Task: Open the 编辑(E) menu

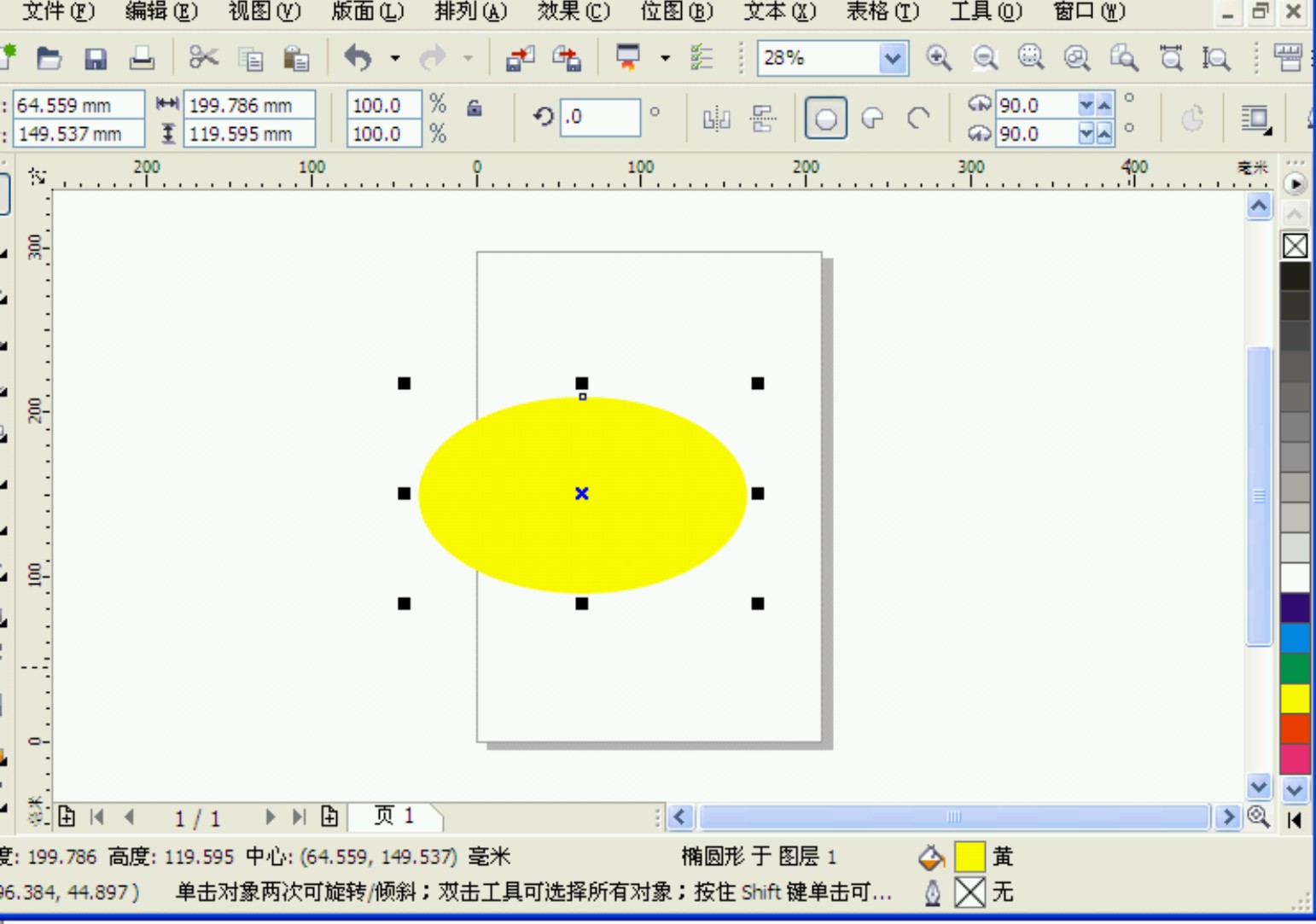Action: [x=161, y=11]
